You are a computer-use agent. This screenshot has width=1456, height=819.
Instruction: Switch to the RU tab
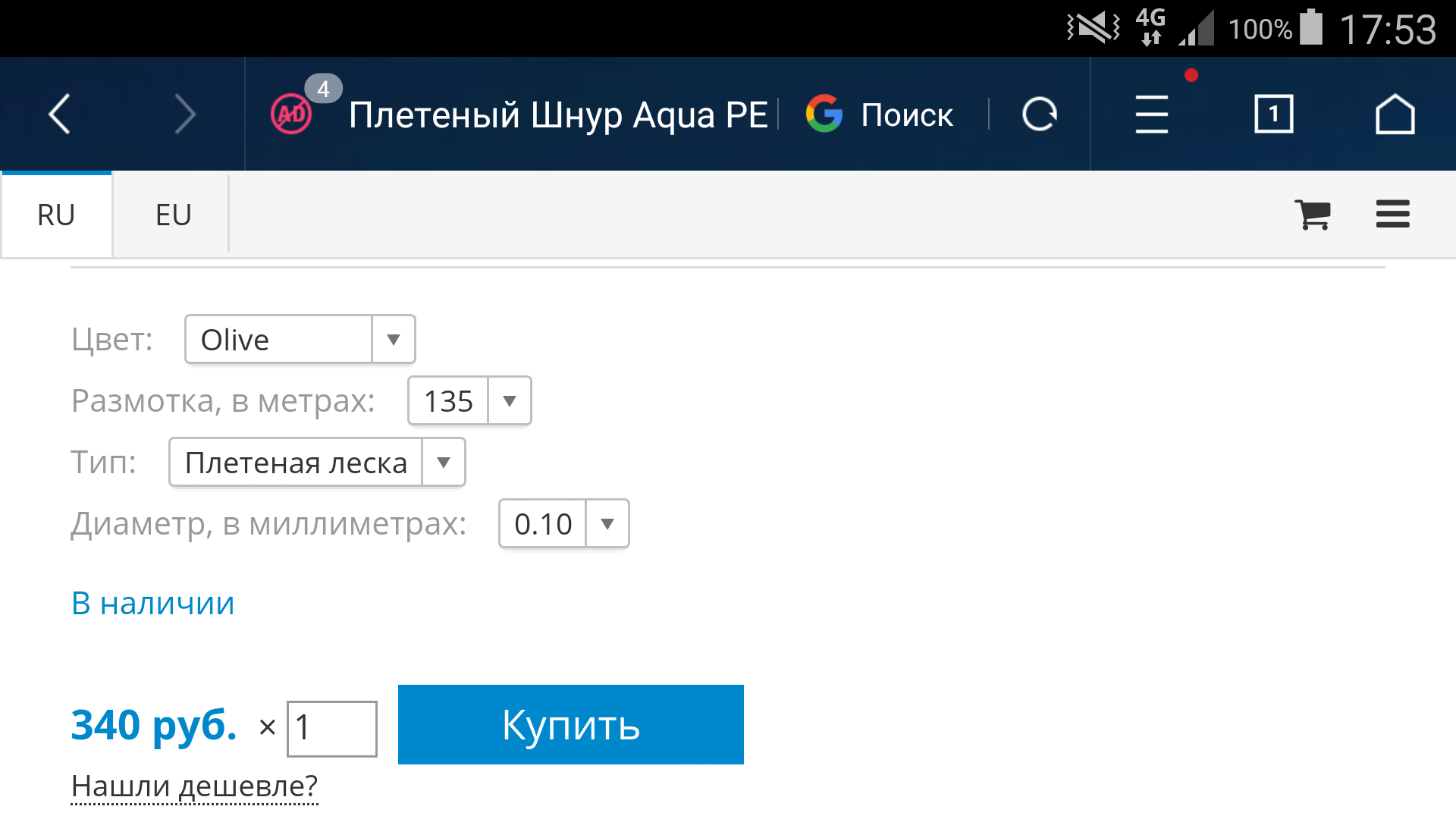coord(57,215)
